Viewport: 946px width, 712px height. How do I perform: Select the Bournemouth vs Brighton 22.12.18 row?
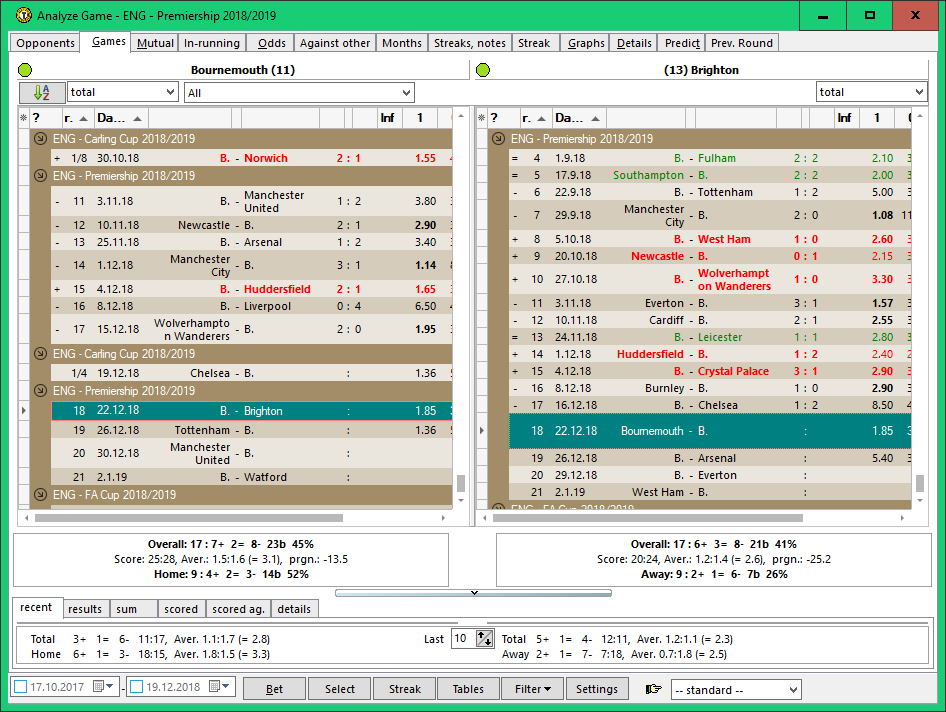pos(240,411)
